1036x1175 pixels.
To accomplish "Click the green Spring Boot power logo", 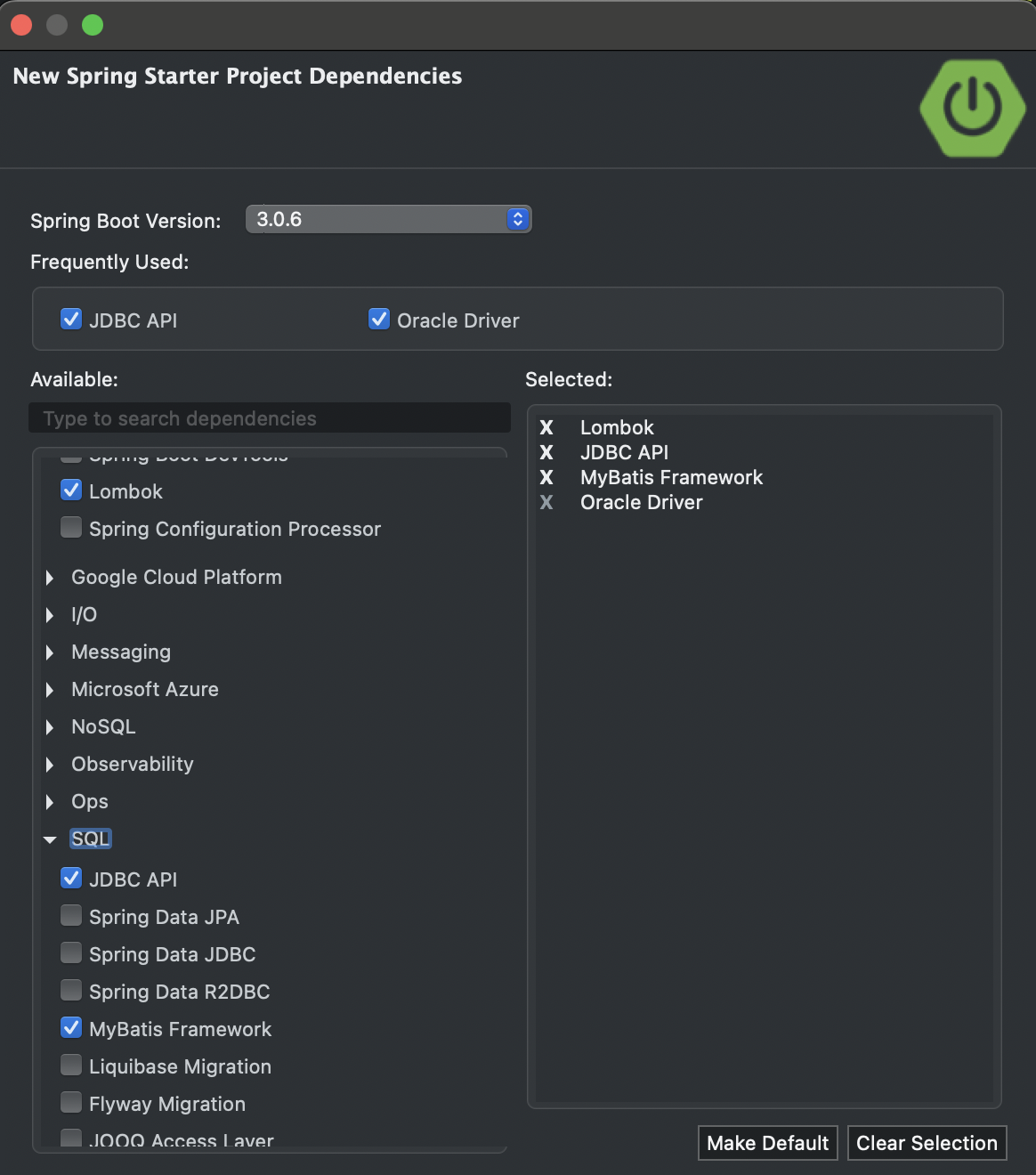I will pos(973,108).
